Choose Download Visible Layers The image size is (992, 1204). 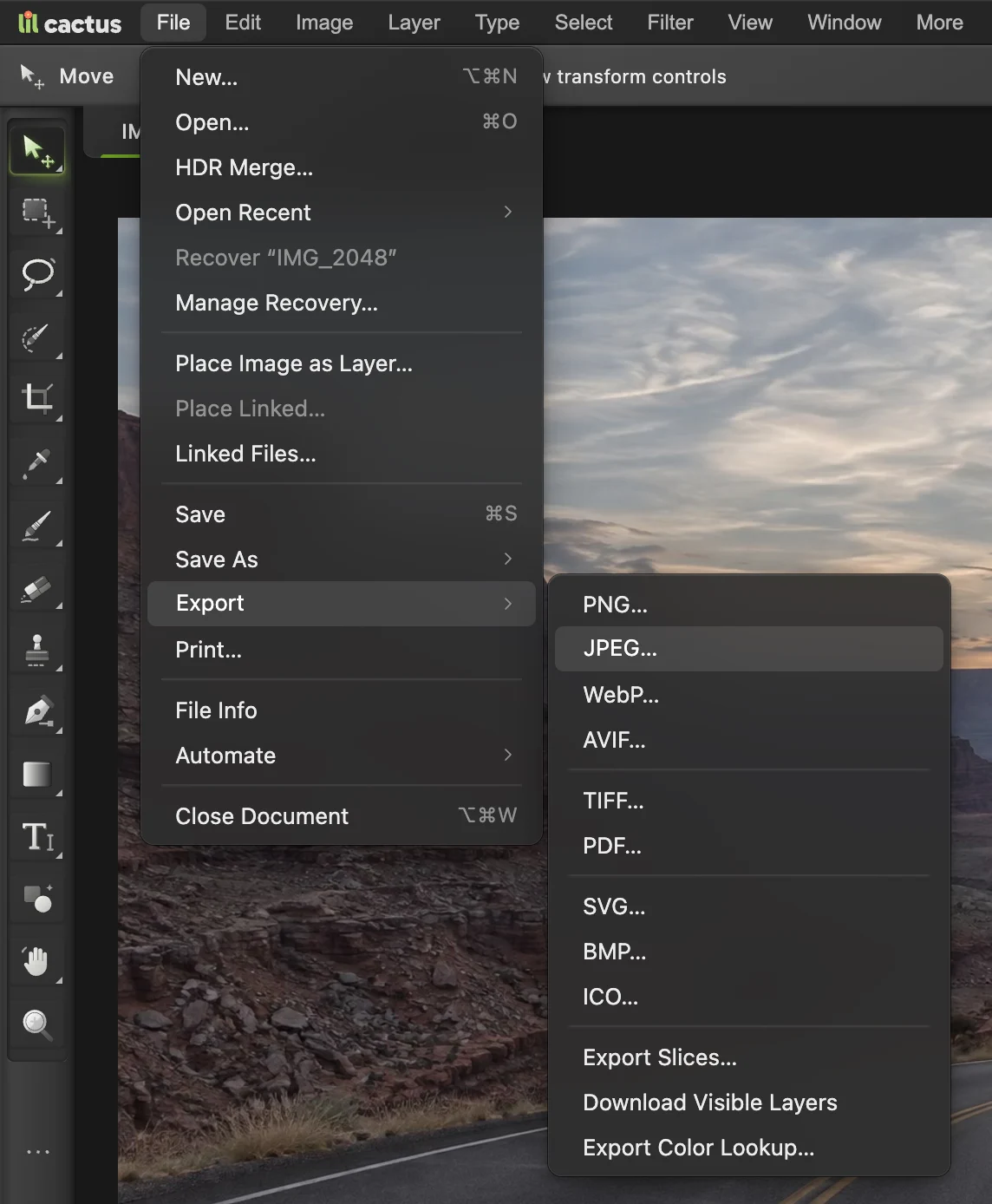[749, 1103]
